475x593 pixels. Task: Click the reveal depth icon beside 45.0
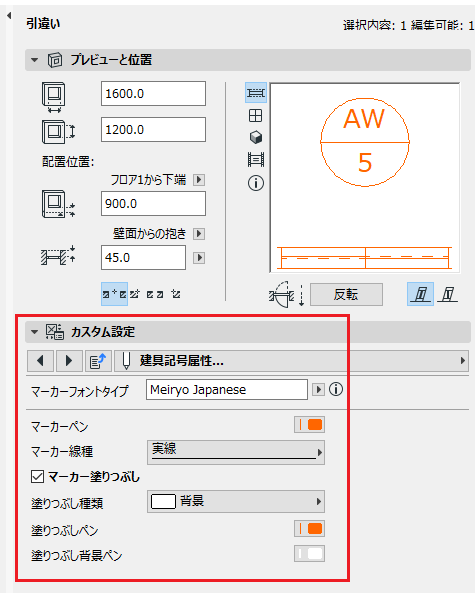tap(58, 255)
